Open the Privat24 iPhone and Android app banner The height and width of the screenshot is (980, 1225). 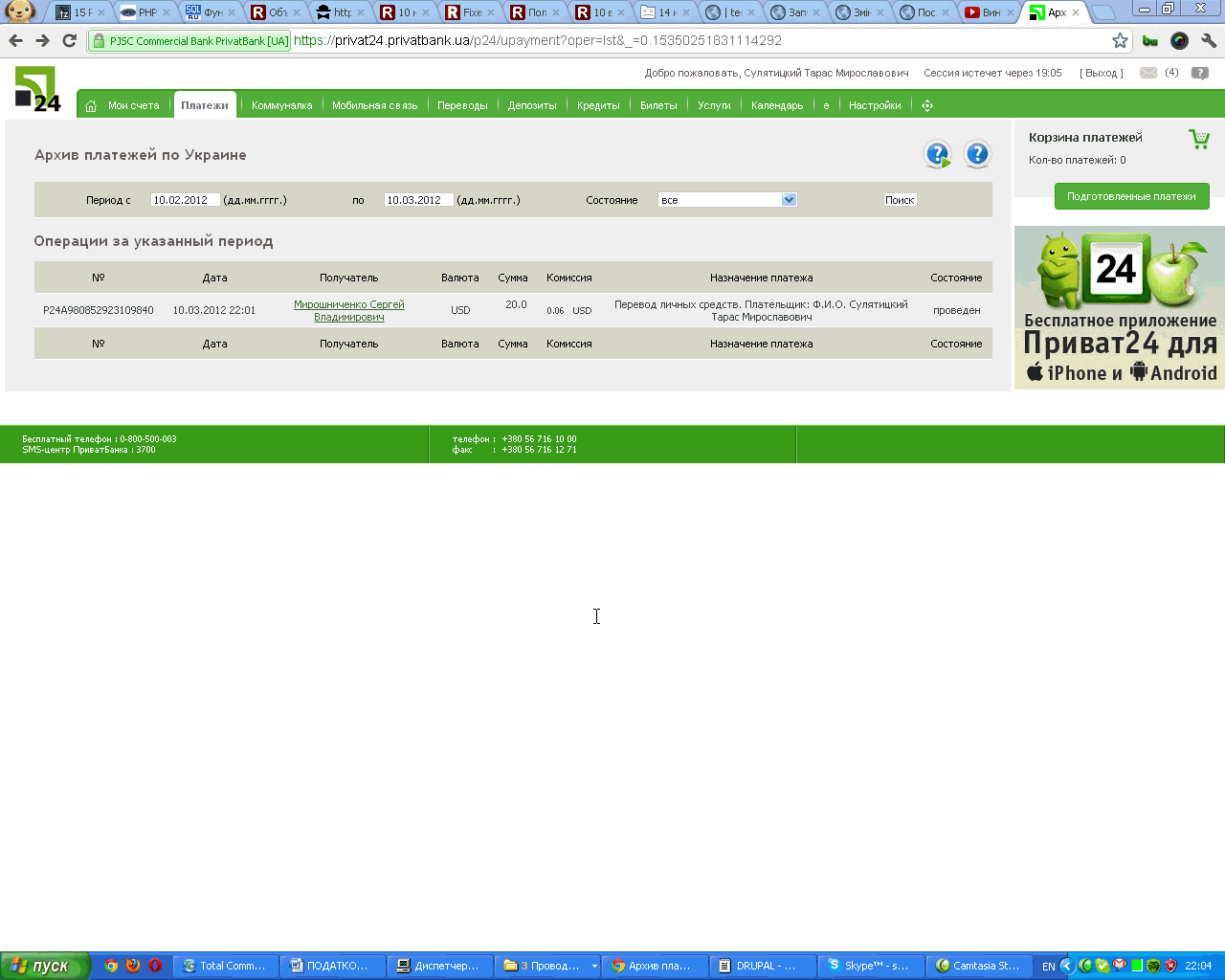click(1120, 307)
